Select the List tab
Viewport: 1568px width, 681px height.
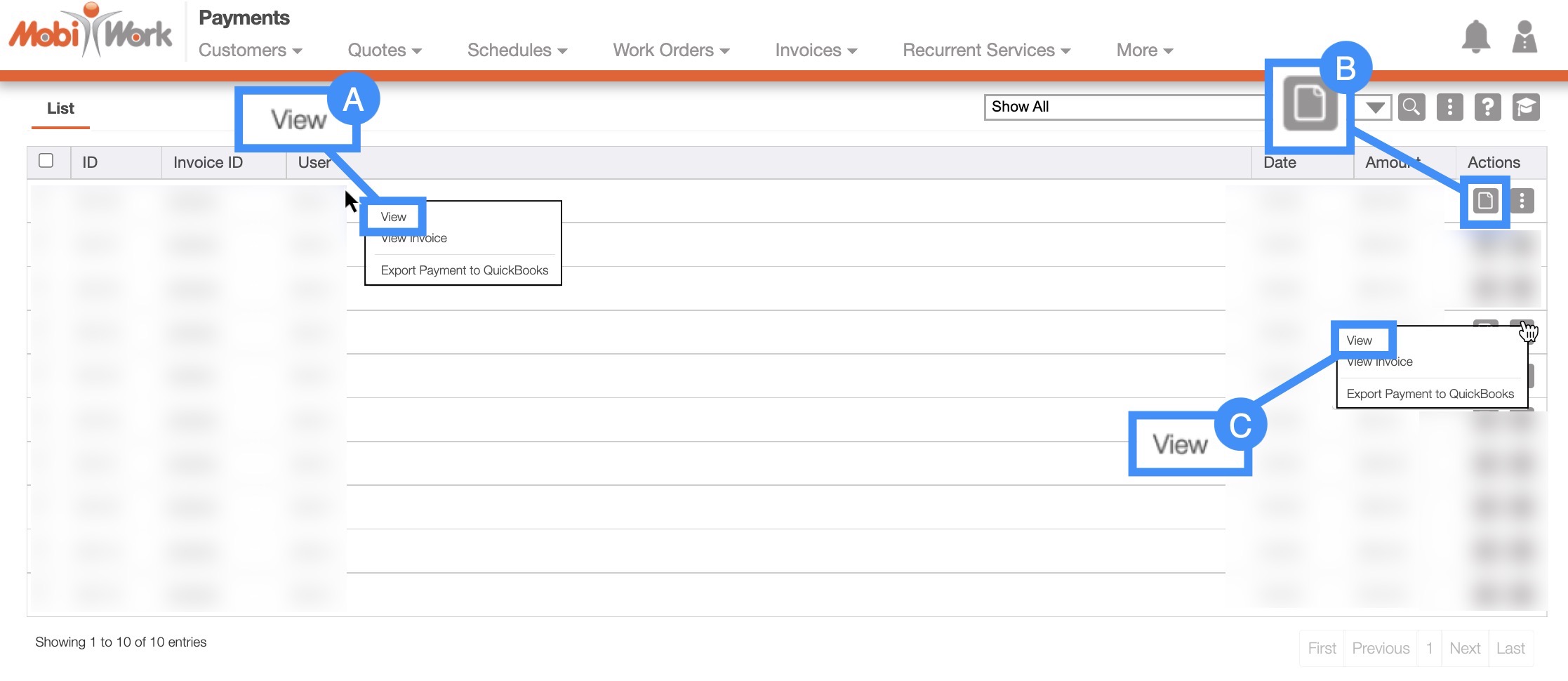tap(60, 109)
